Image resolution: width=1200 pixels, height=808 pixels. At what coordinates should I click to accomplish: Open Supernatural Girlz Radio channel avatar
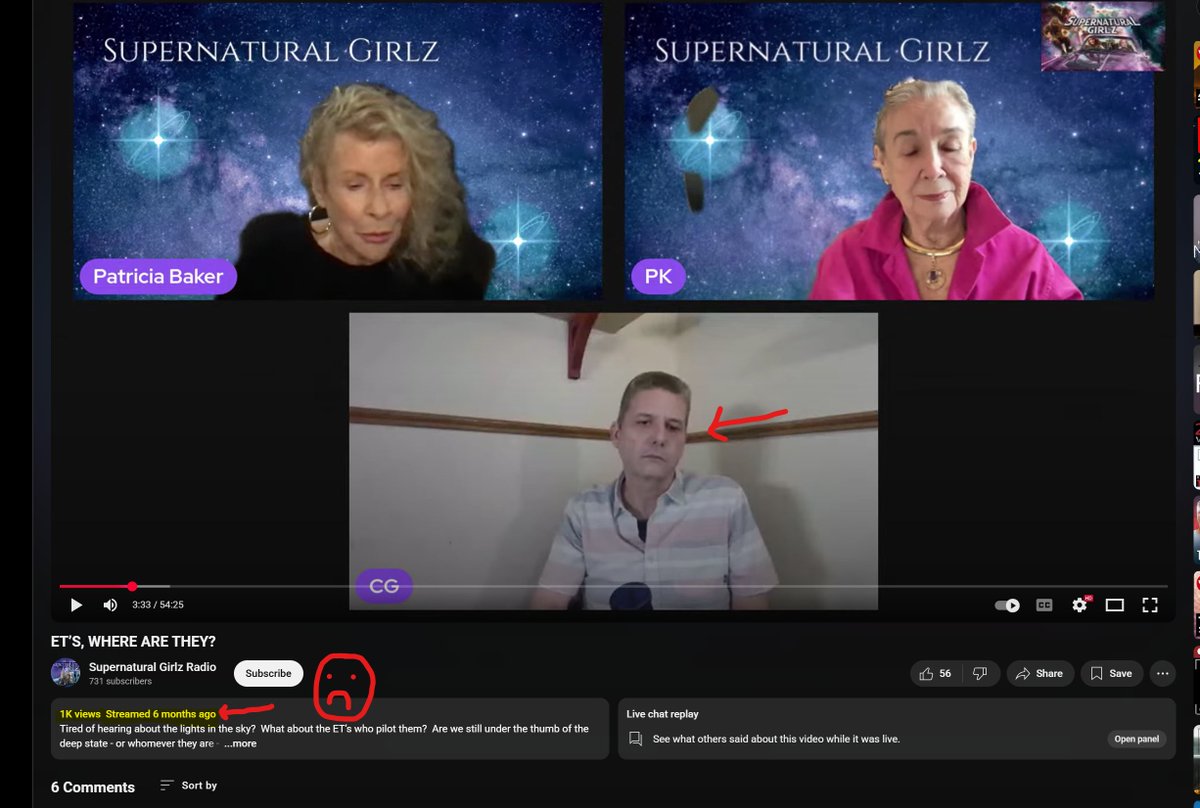point(66,673)
